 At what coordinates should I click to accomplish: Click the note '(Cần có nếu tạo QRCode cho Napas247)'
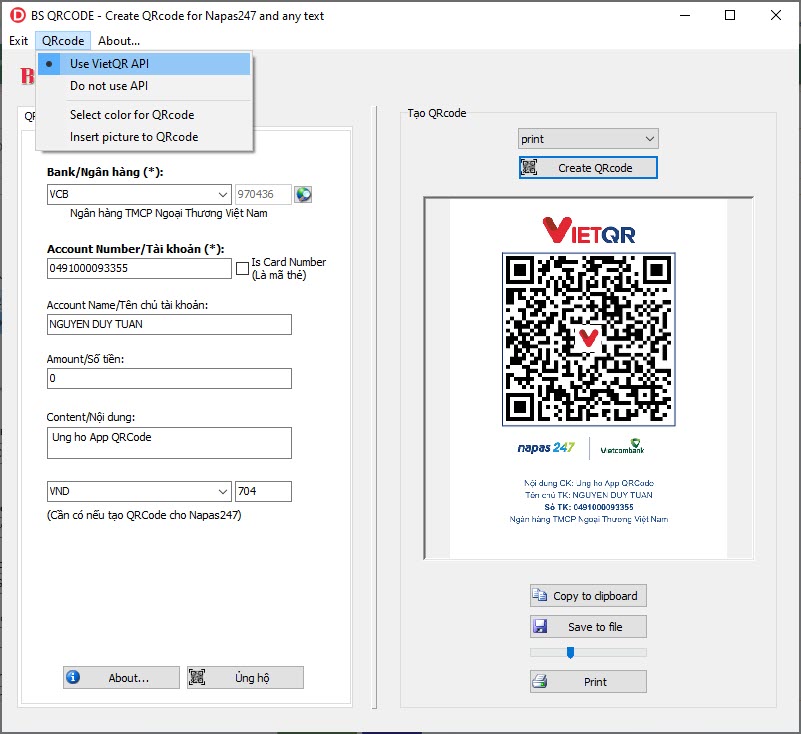(144, 515)
